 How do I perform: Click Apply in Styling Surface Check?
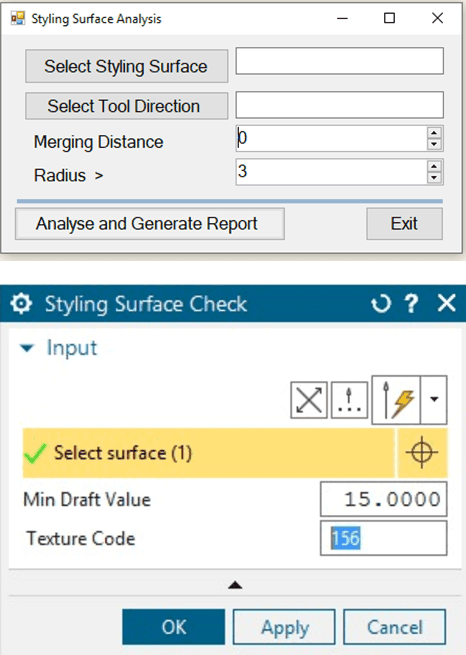click(x=284, y=627)
